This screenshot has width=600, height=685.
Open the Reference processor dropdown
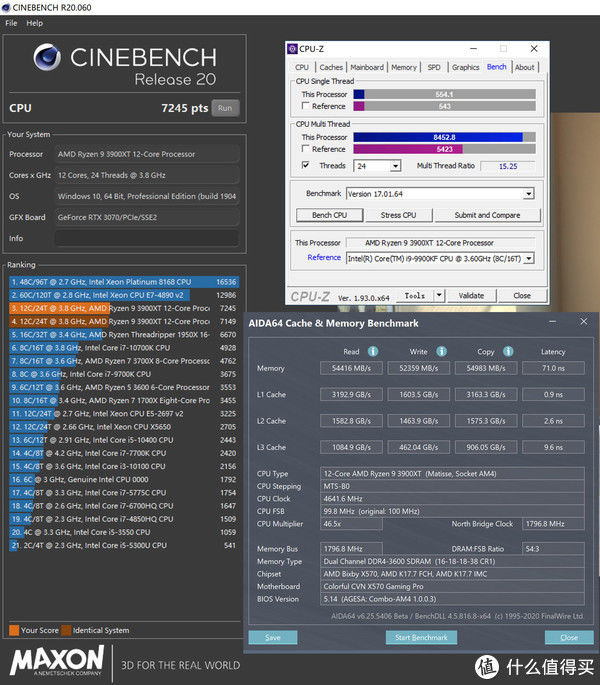tap(529, 258)
